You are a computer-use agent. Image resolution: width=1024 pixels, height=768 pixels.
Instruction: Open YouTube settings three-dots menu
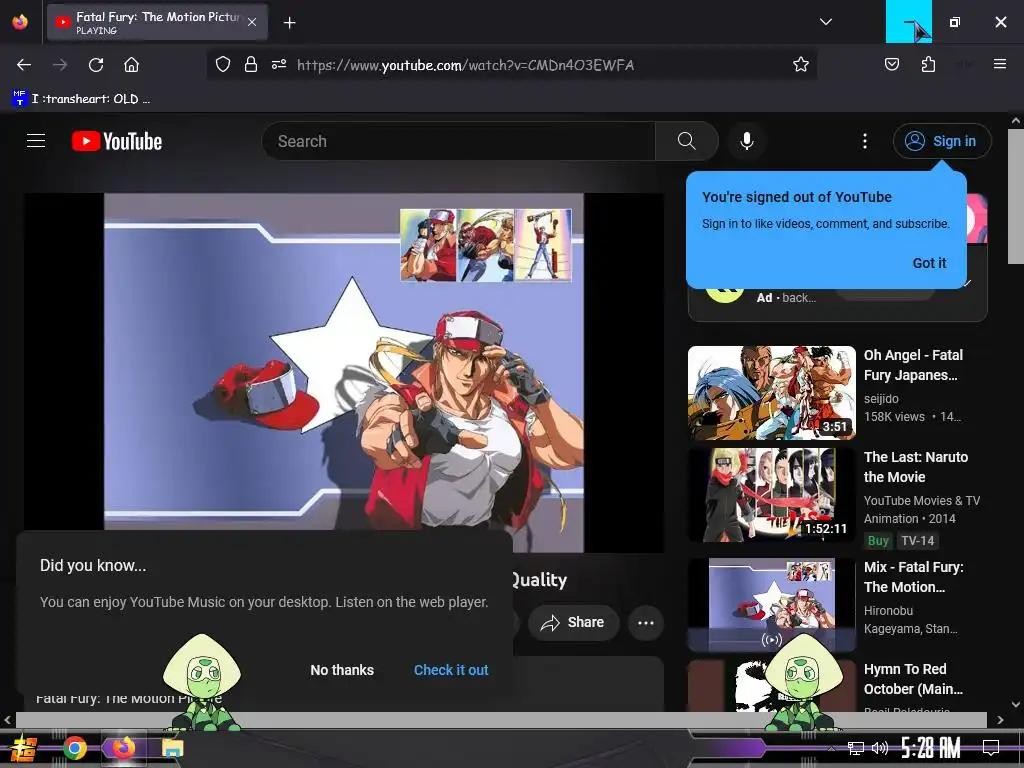pos(865,141)
